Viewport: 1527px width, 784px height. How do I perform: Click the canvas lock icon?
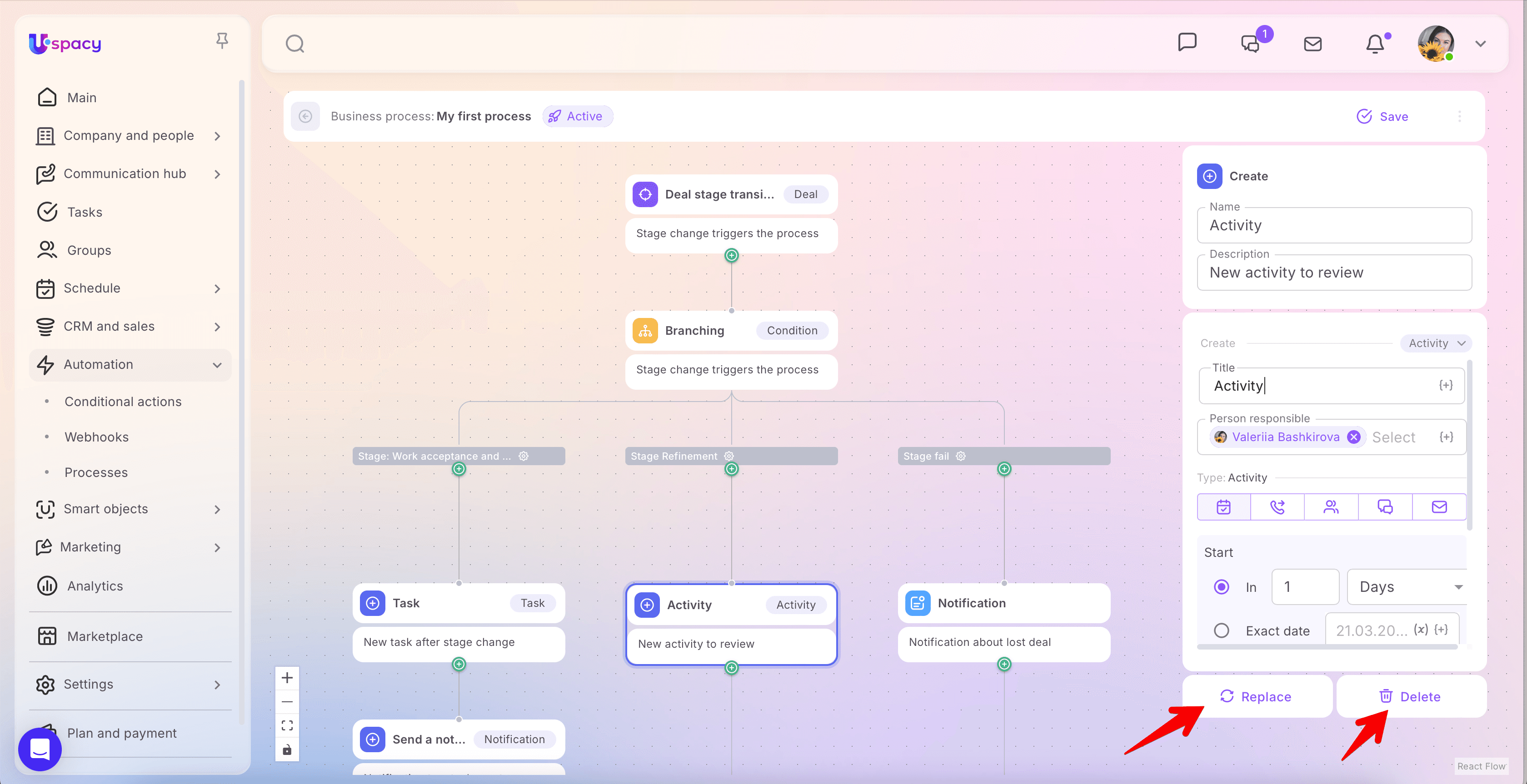pos(287,749)
